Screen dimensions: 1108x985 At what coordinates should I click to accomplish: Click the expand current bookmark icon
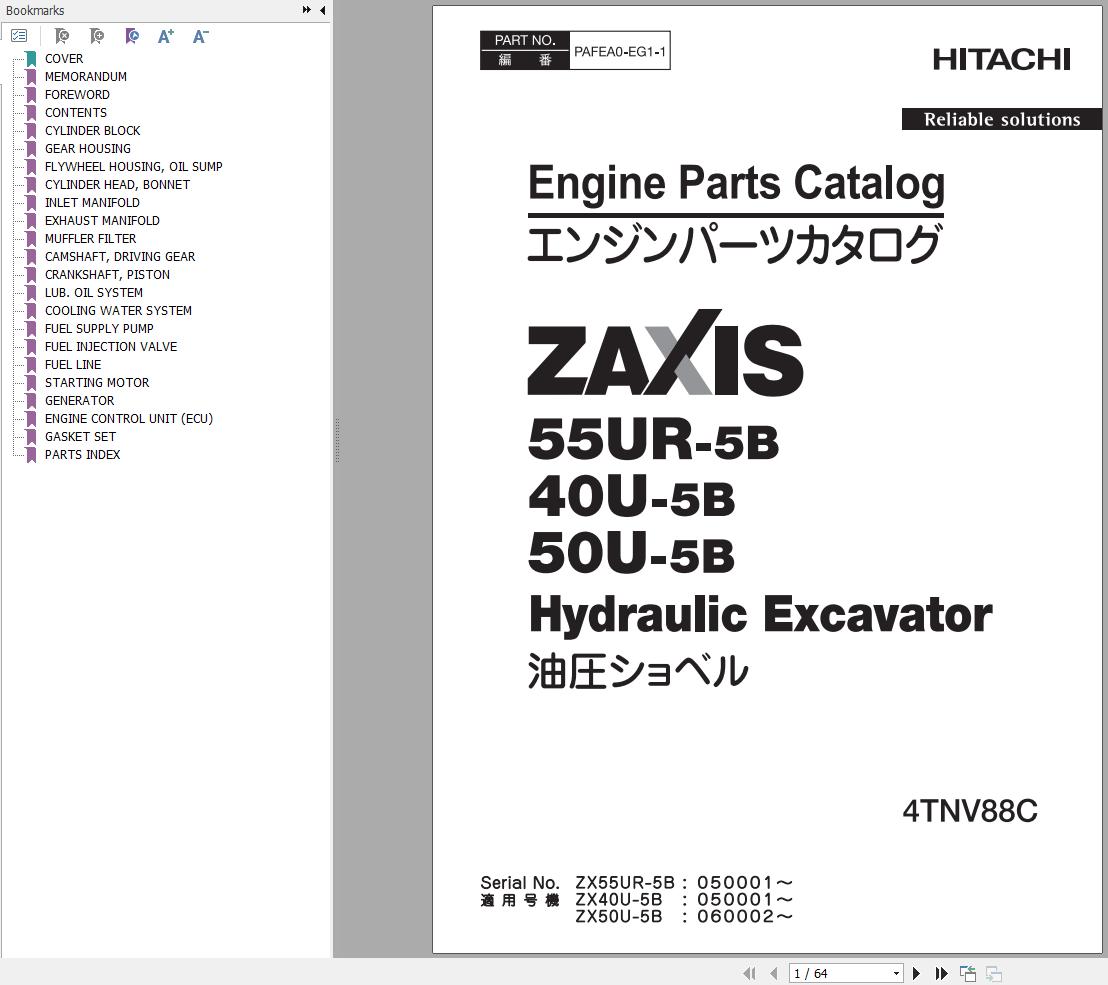click(131, 35)
